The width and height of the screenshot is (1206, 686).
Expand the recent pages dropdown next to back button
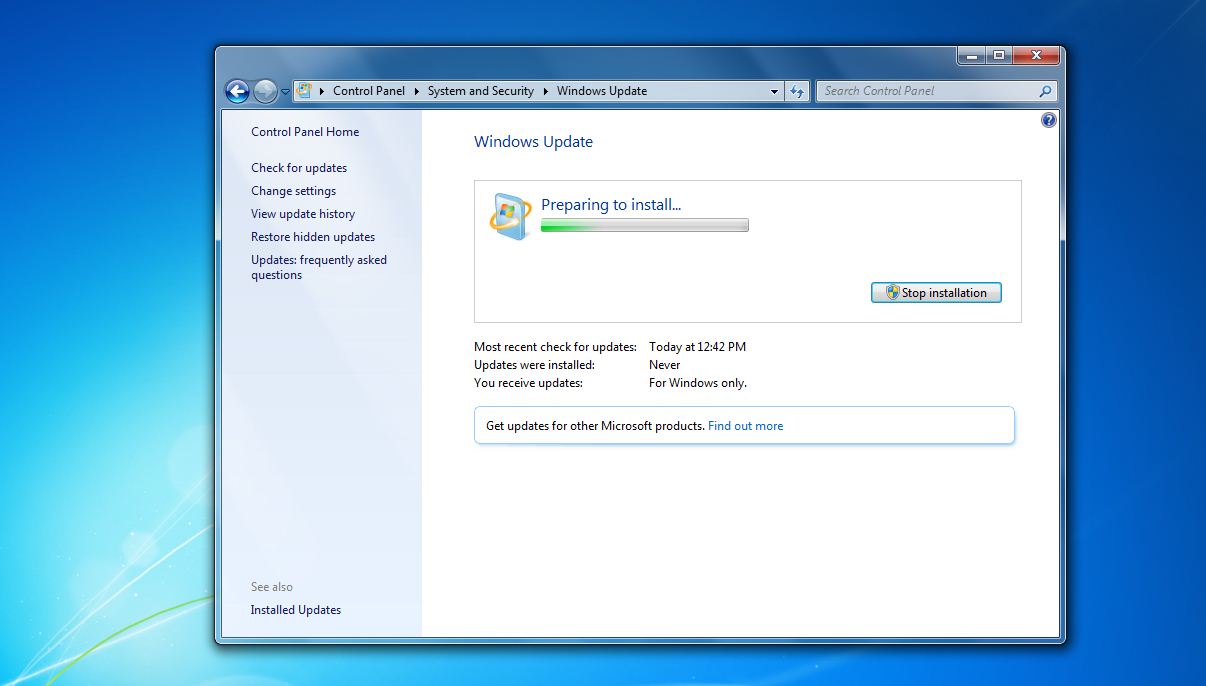click(283, 91)
